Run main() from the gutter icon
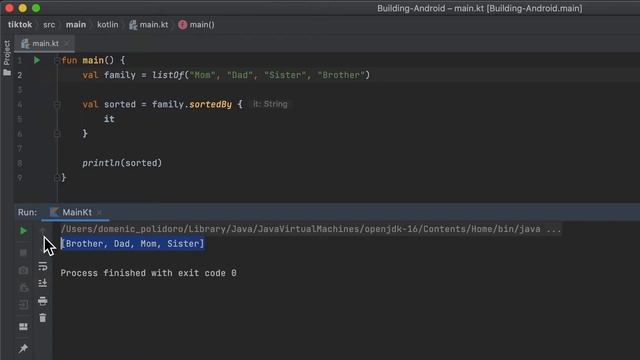This screenshot has width=640, height=360. point(37,60)
